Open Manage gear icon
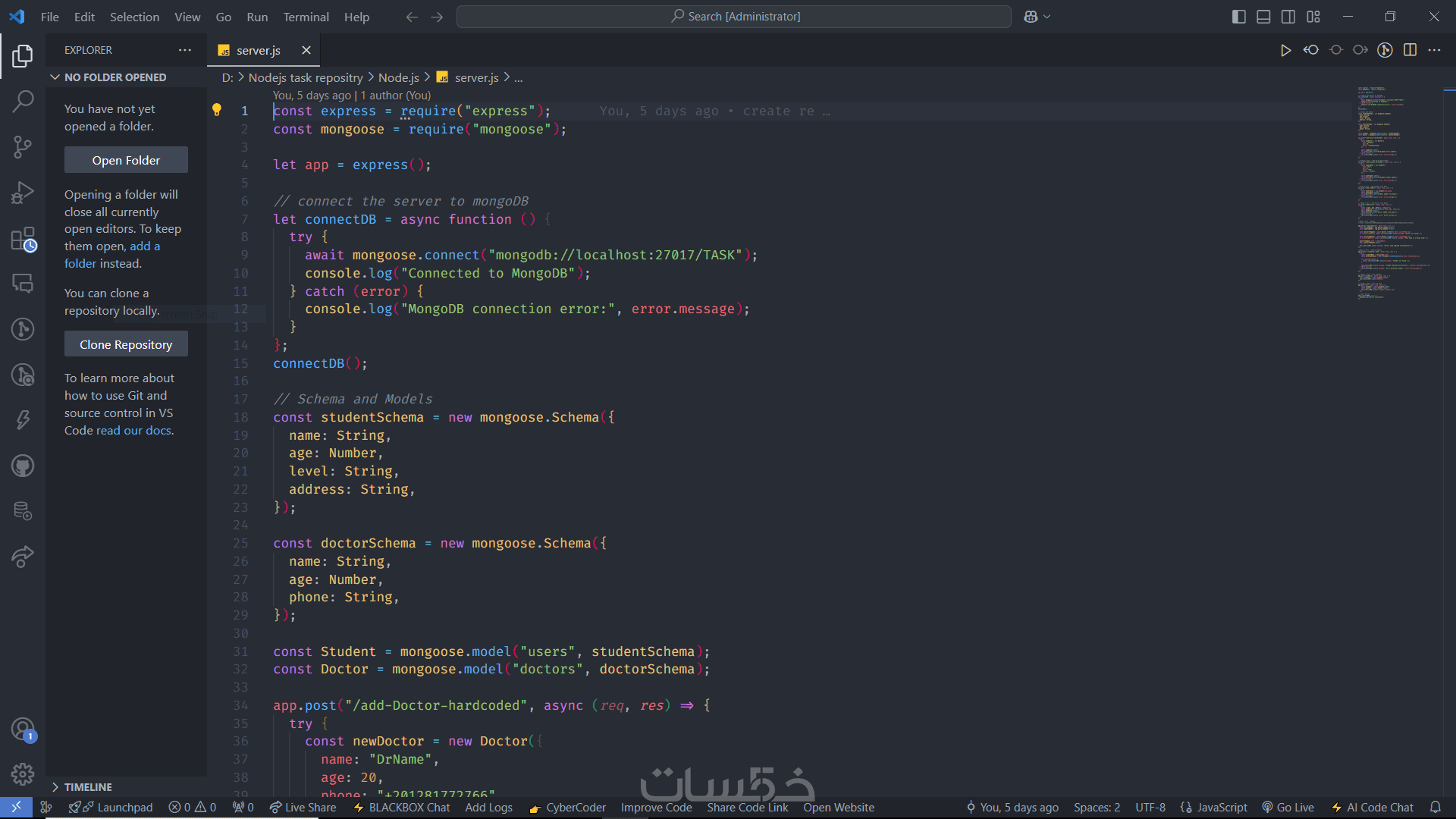 pyautogui.click(x=23, y=773)
